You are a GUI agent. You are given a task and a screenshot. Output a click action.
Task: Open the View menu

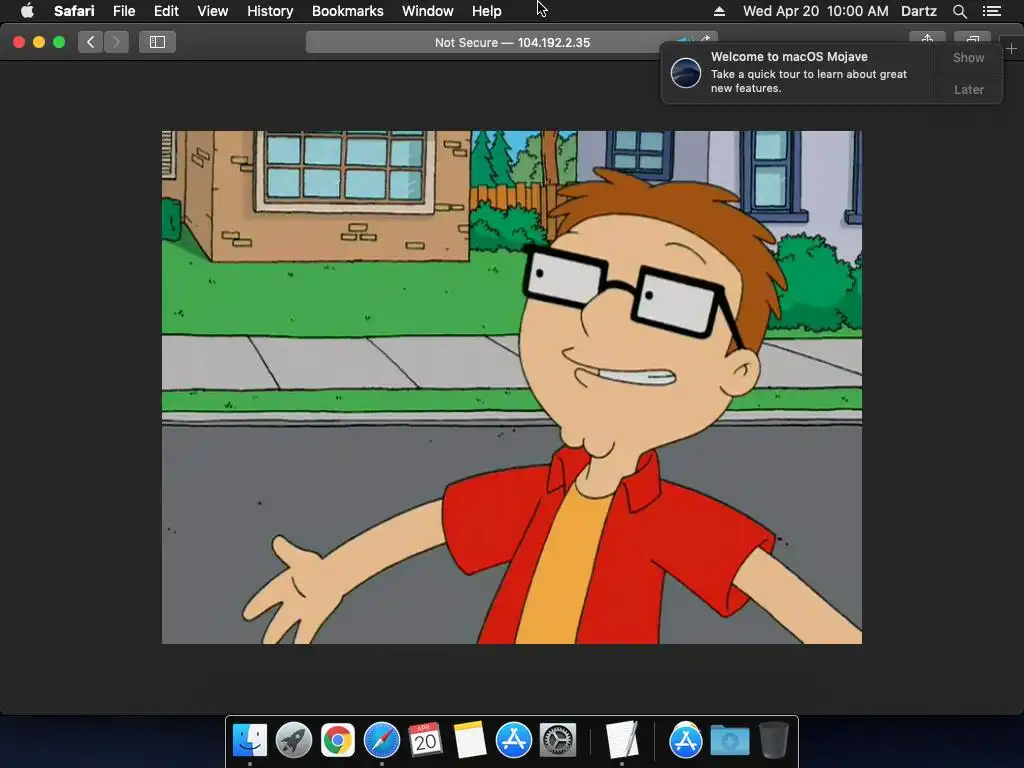pyautogui.click(x=213, y=11)
